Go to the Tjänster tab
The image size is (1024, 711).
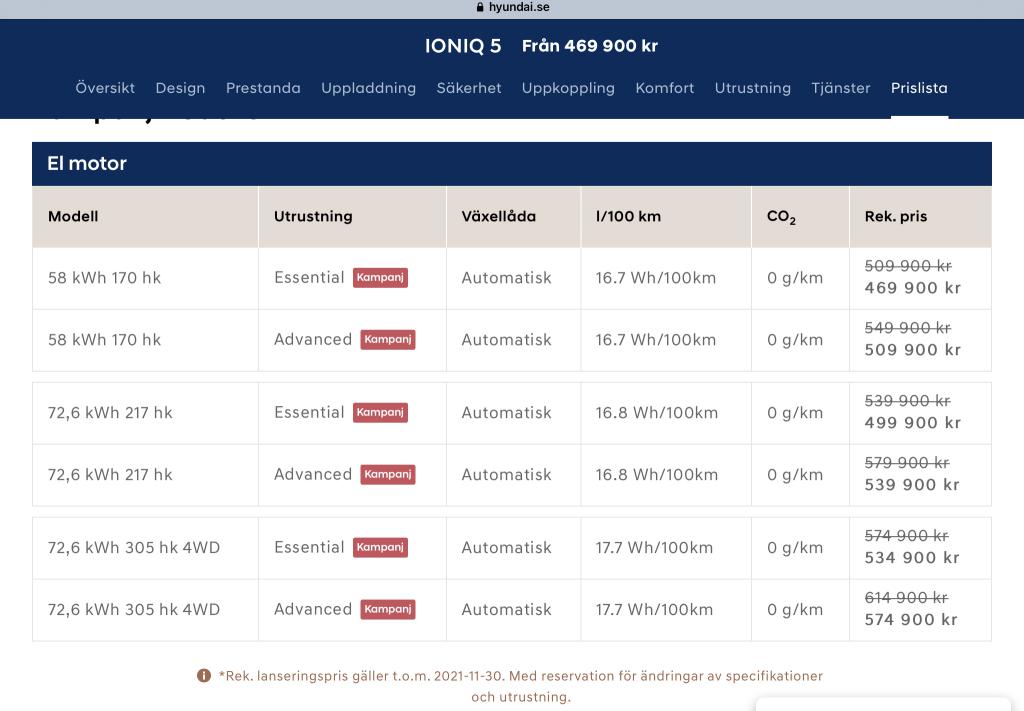pyautogui.click(x=841, y=88)
